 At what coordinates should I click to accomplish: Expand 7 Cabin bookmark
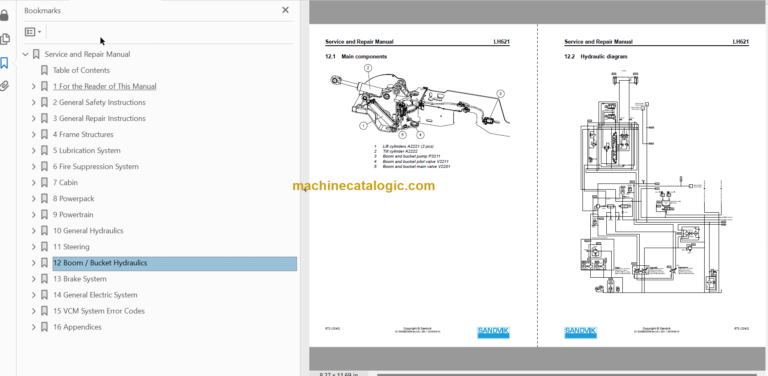tap(33, 183)
